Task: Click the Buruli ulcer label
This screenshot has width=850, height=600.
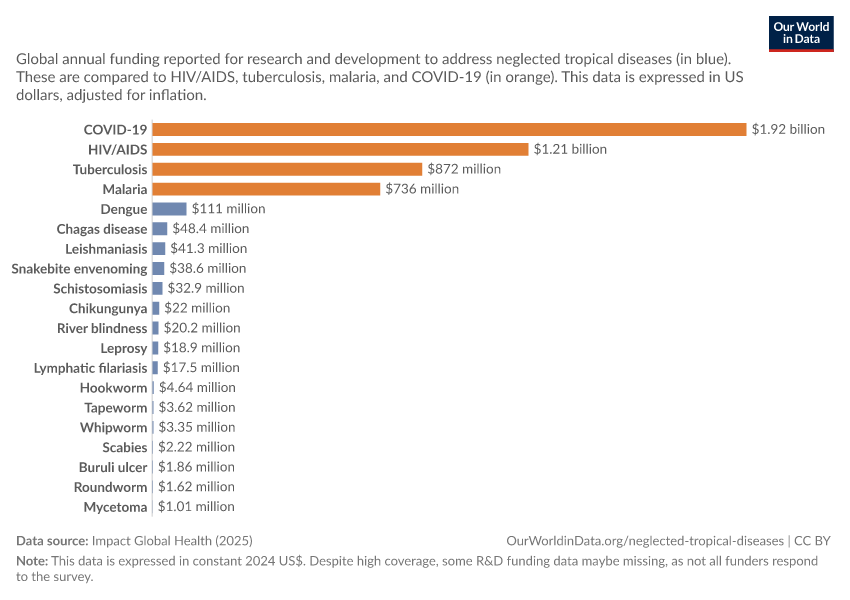Action: click(x=113, y=467)
